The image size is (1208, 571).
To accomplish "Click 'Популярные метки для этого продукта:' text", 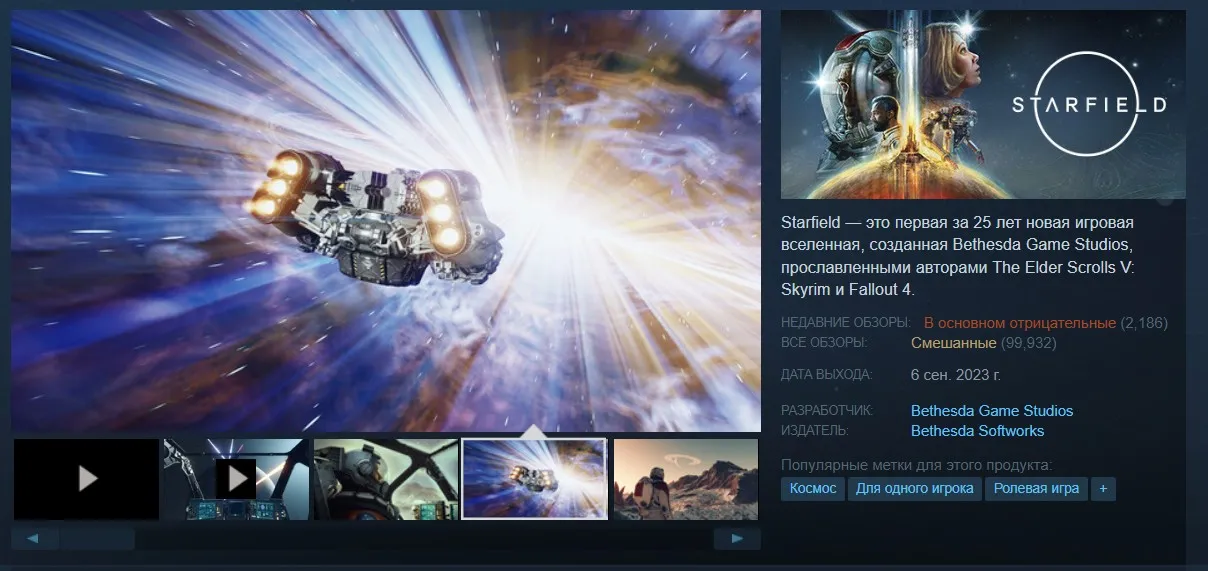I will click(x=917, y=465).
